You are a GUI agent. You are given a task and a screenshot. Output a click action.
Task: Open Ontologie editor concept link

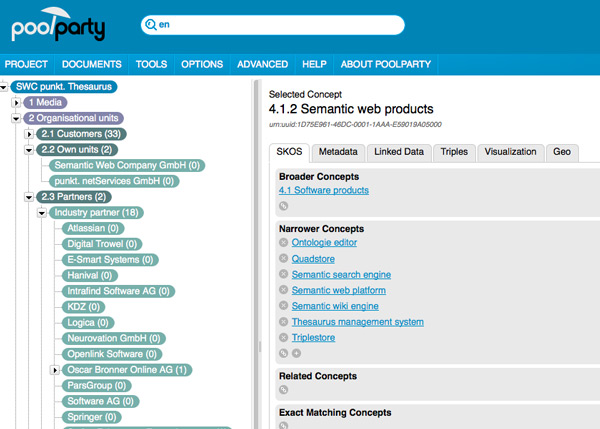click(x=324, y=242)
